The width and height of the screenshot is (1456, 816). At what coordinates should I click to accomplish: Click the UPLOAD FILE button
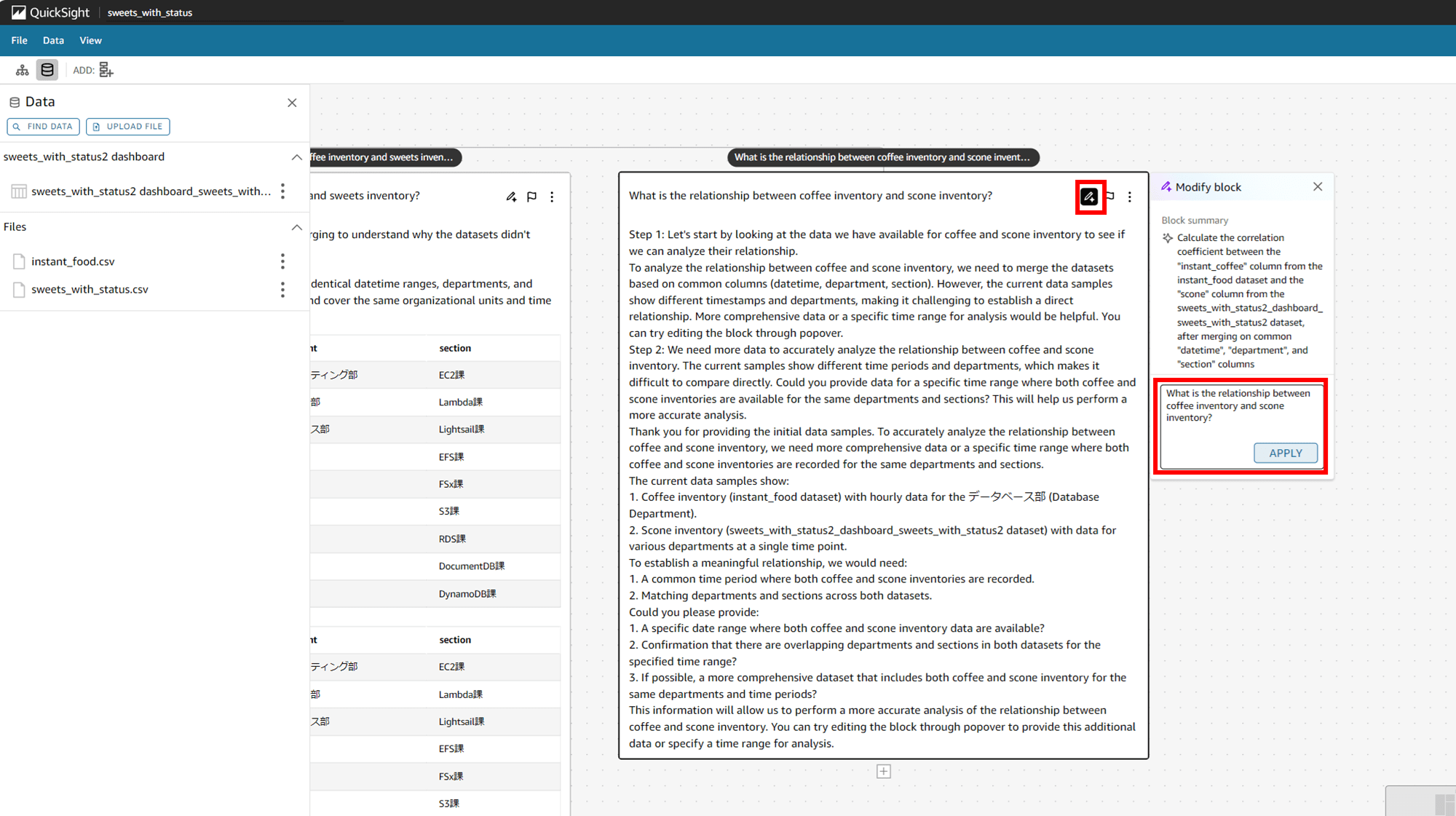pyautogui.click(x=128, y=127)
